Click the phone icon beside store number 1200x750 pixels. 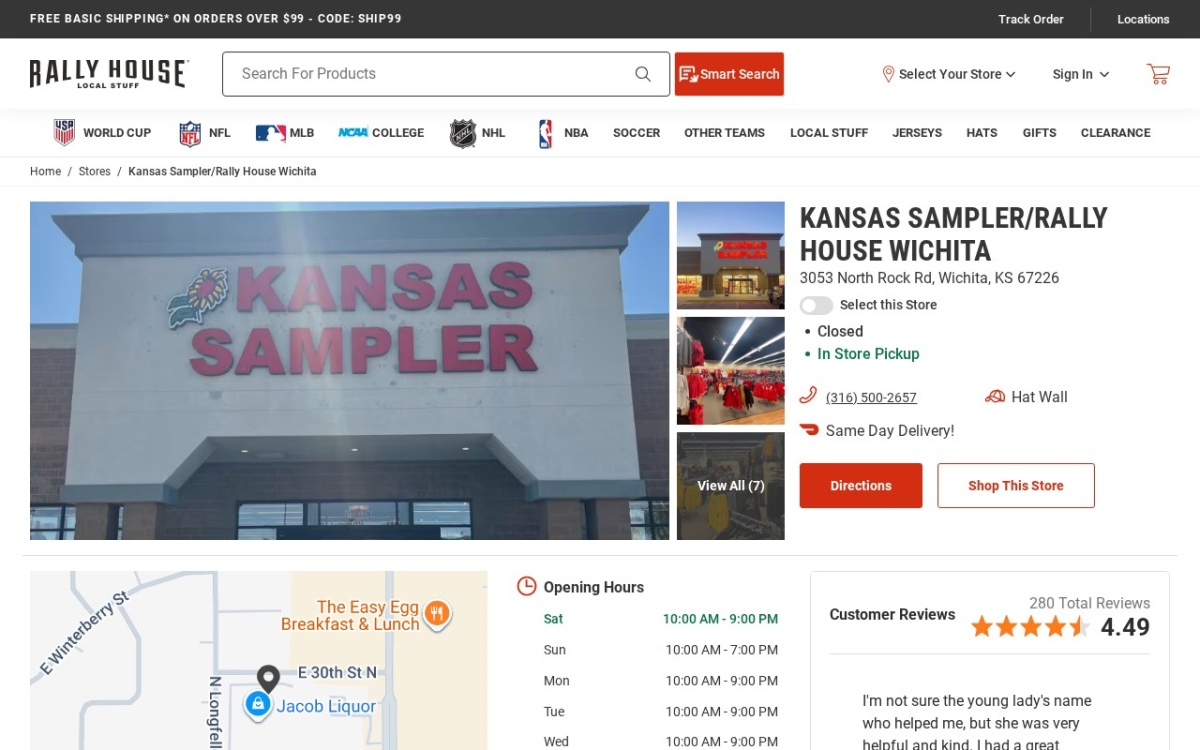808,396
